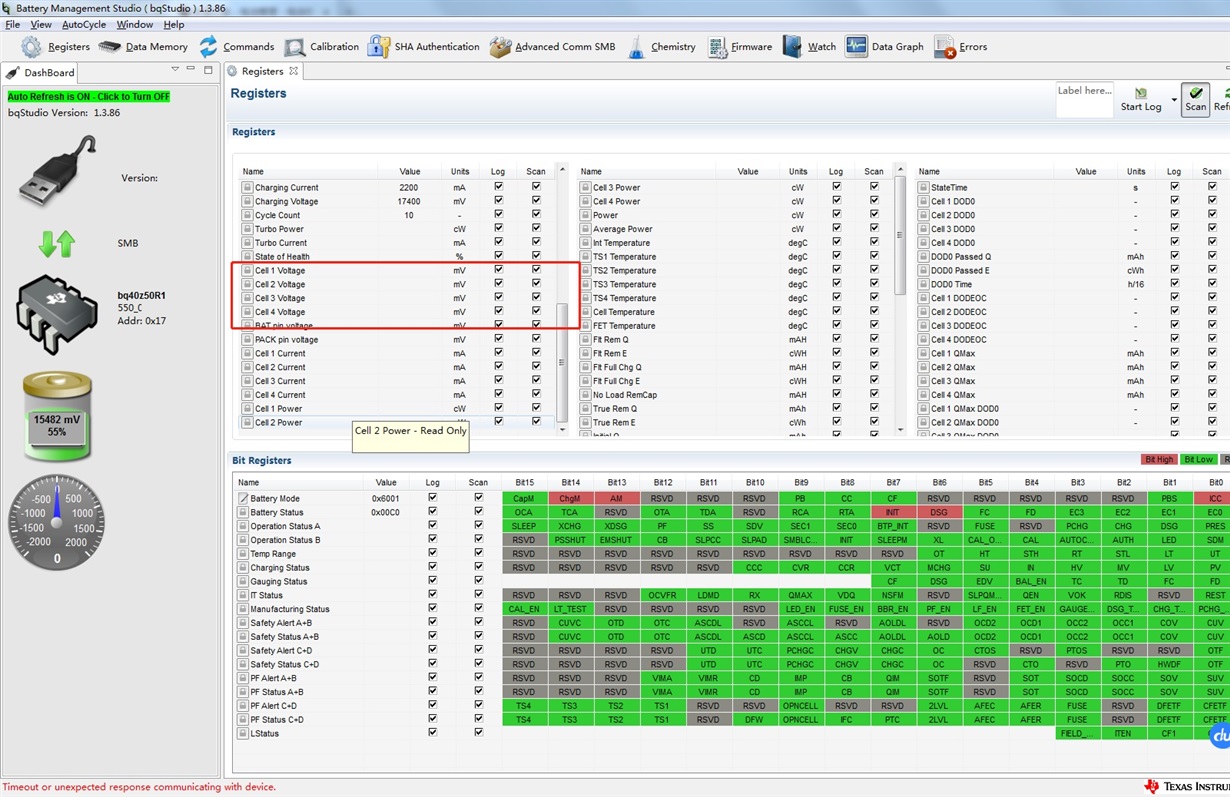
Task: Click the Bit High legend swatch
Action: (x=1159, y=460)
